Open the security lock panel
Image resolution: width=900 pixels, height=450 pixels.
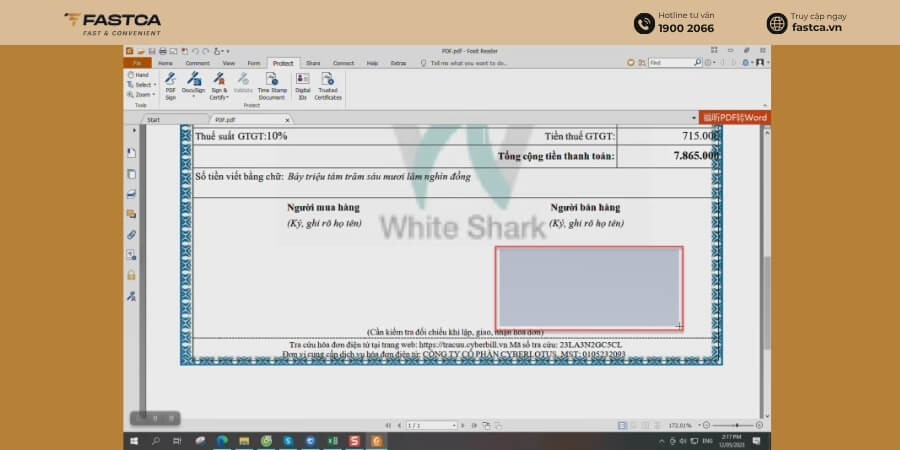click(x=131, y=276)
